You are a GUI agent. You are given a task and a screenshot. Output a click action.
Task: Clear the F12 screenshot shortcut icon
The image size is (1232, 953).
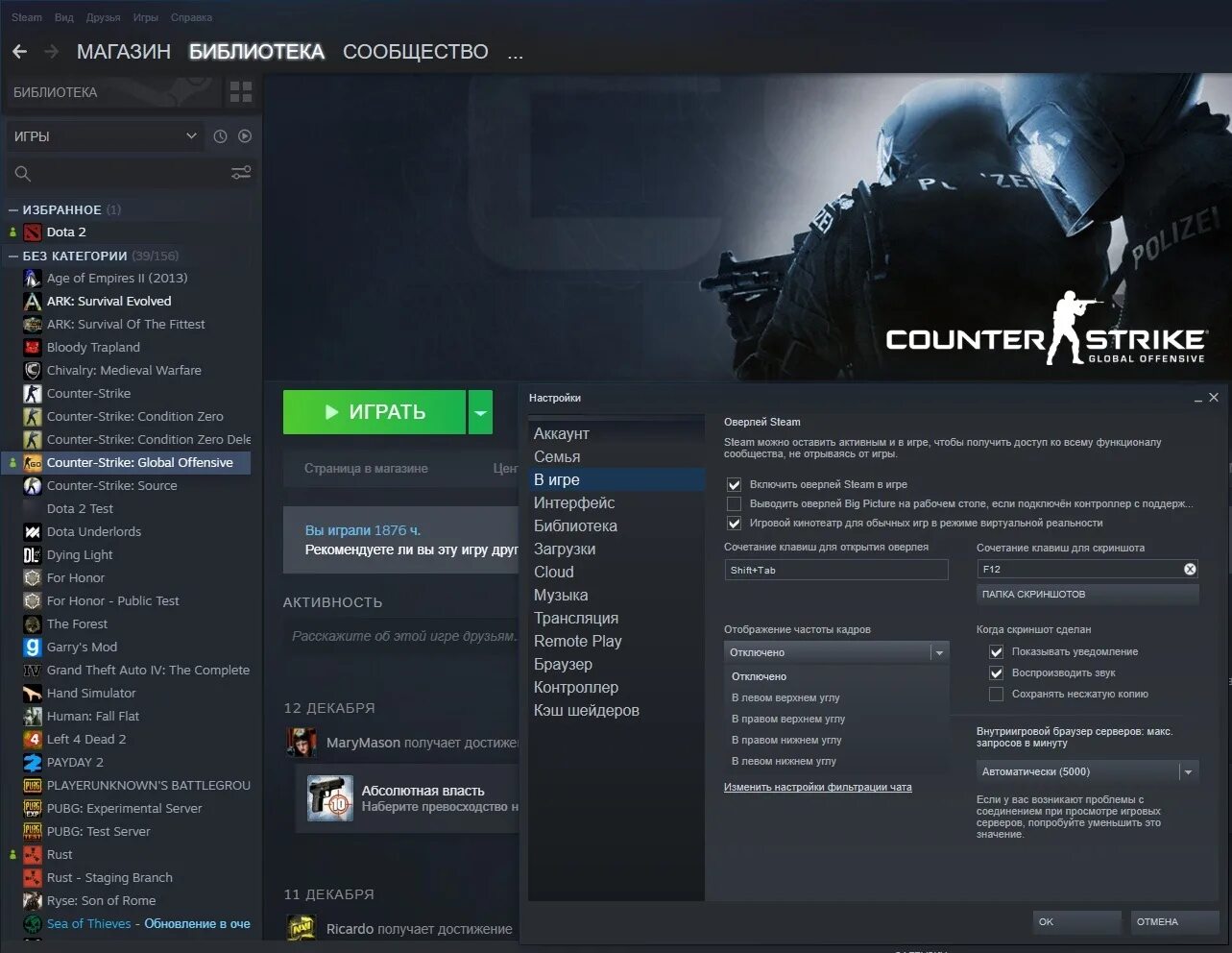click(1190, 570)
